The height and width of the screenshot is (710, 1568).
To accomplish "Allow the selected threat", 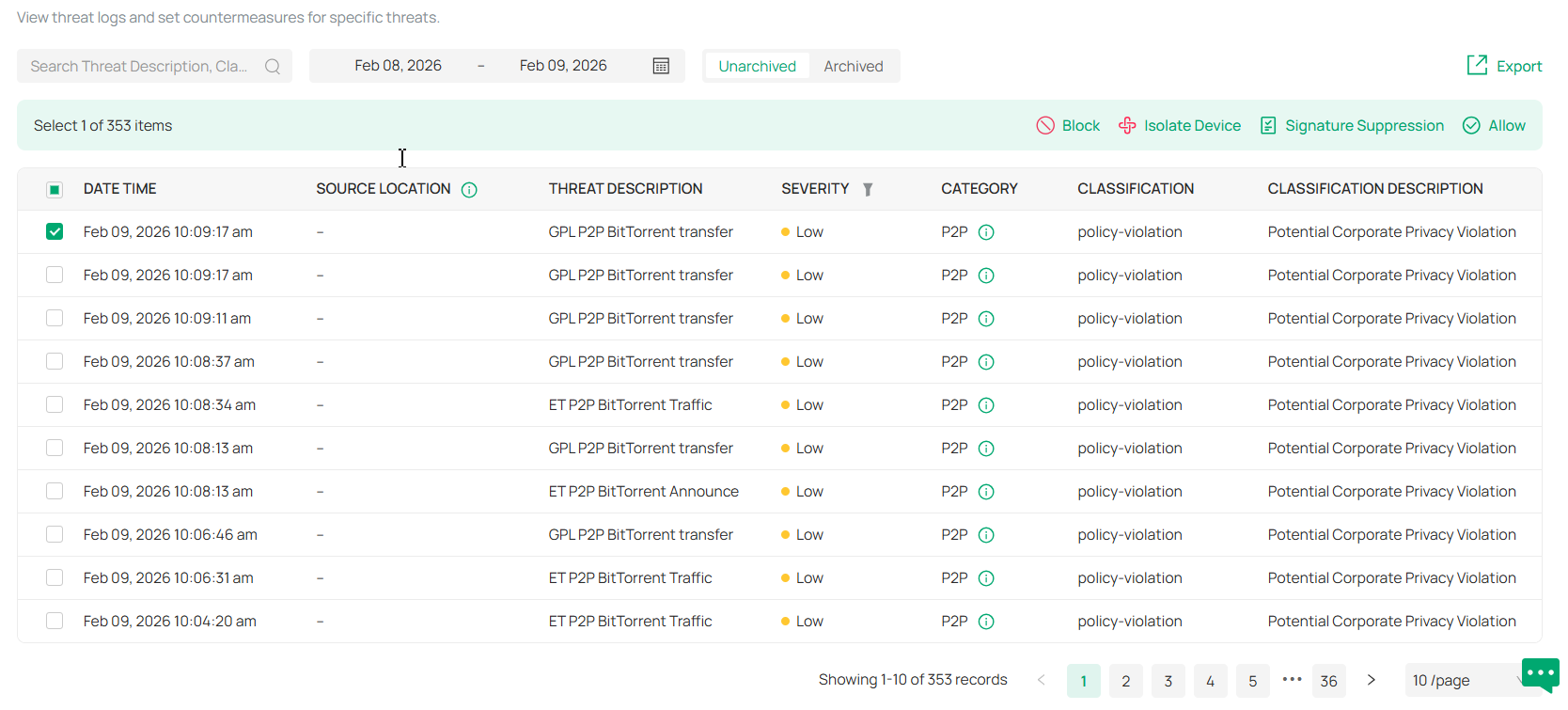I will 1494,126.
